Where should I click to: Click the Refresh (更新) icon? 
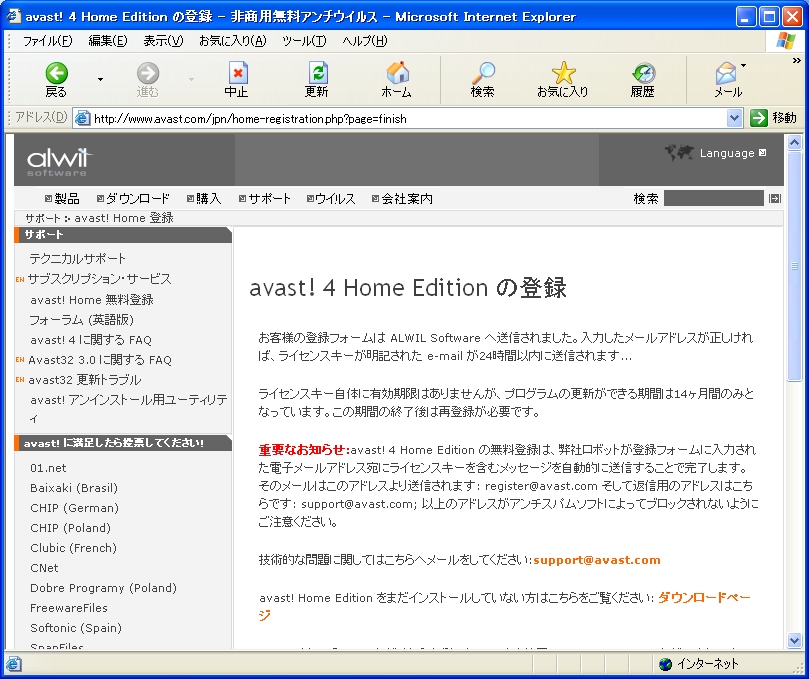(317, 73)
